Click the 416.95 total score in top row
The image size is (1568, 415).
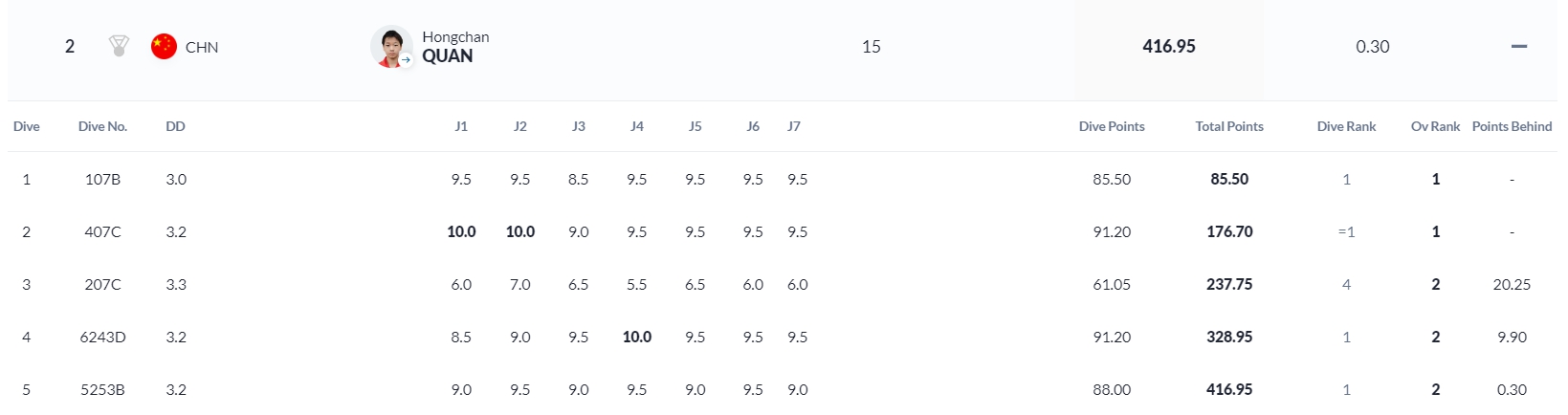point(1168,46)
